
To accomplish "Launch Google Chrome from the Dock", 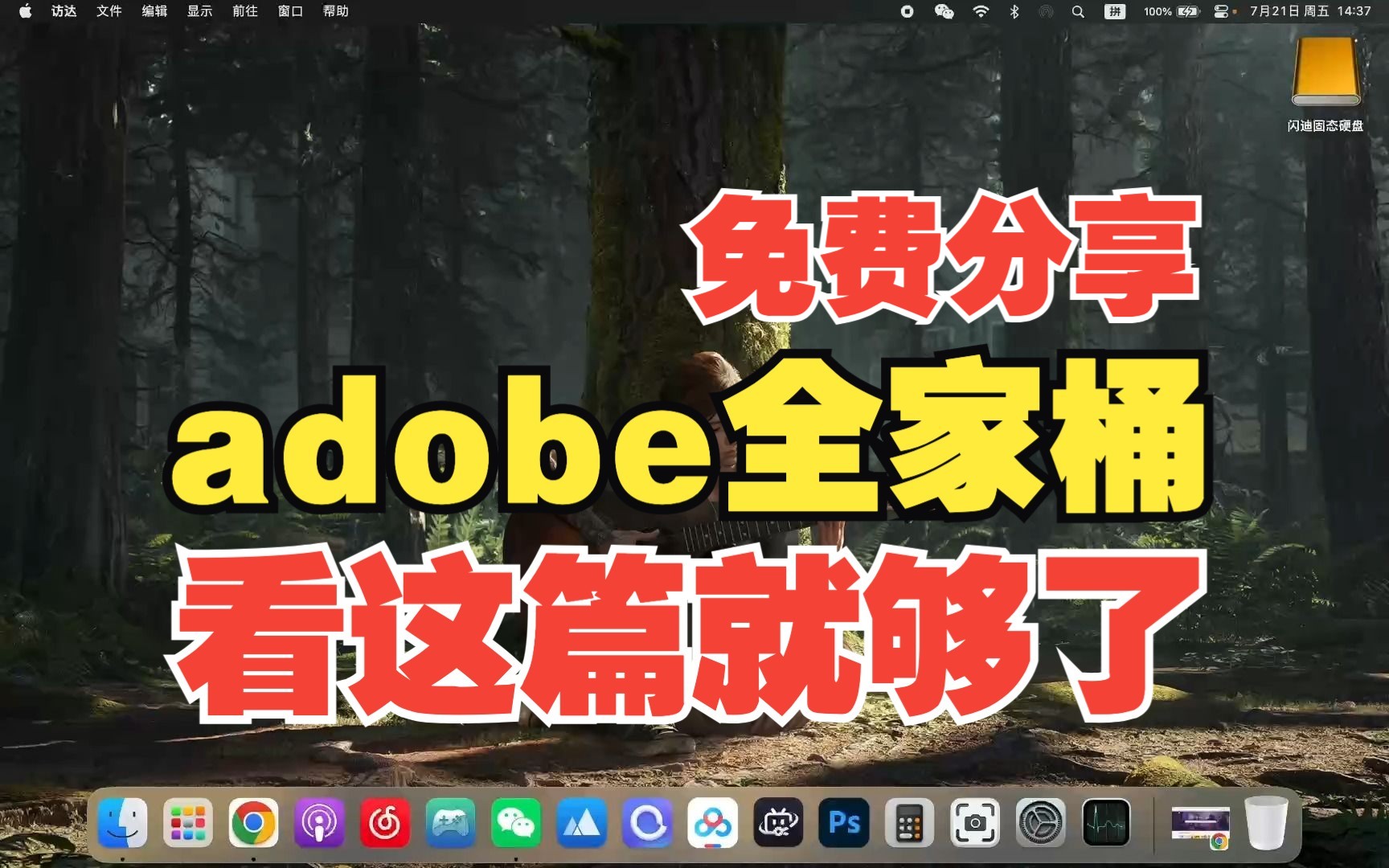I will click(x=253, y=823).
